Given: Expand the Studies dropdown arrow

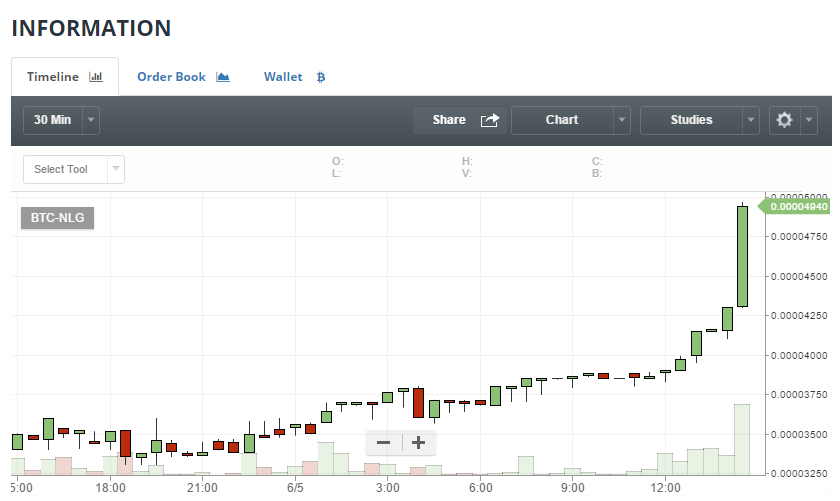Looking at the screenshot, I should tap(751, 120).
